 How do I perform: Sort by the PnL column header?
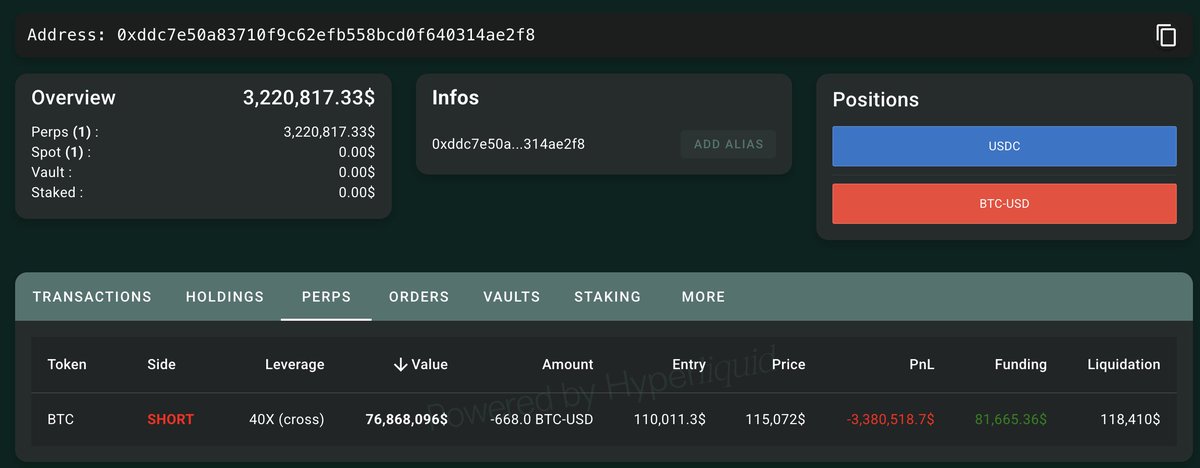922,365
